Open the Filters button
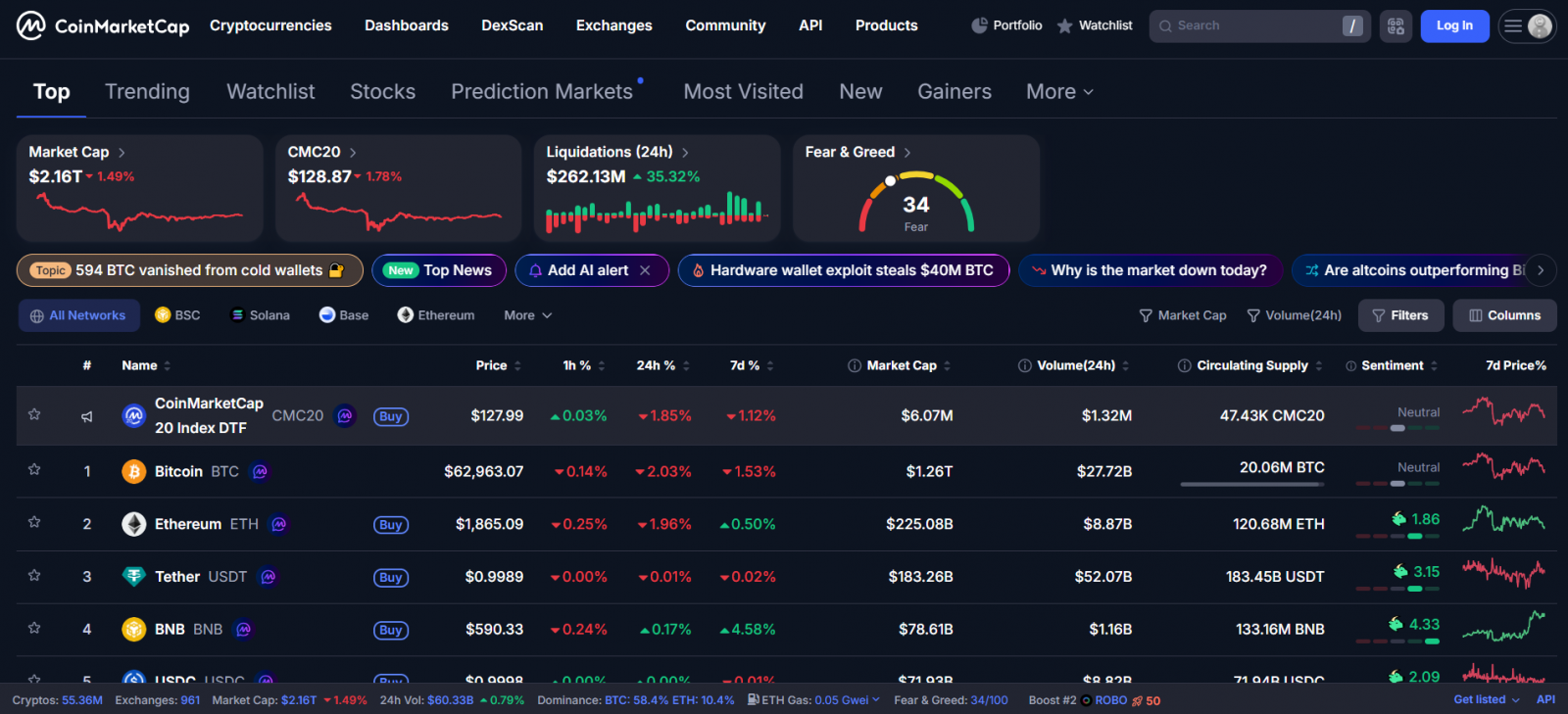This screenshot has width=1568, height=714. pyautogui.click(x=1400, y=315)
